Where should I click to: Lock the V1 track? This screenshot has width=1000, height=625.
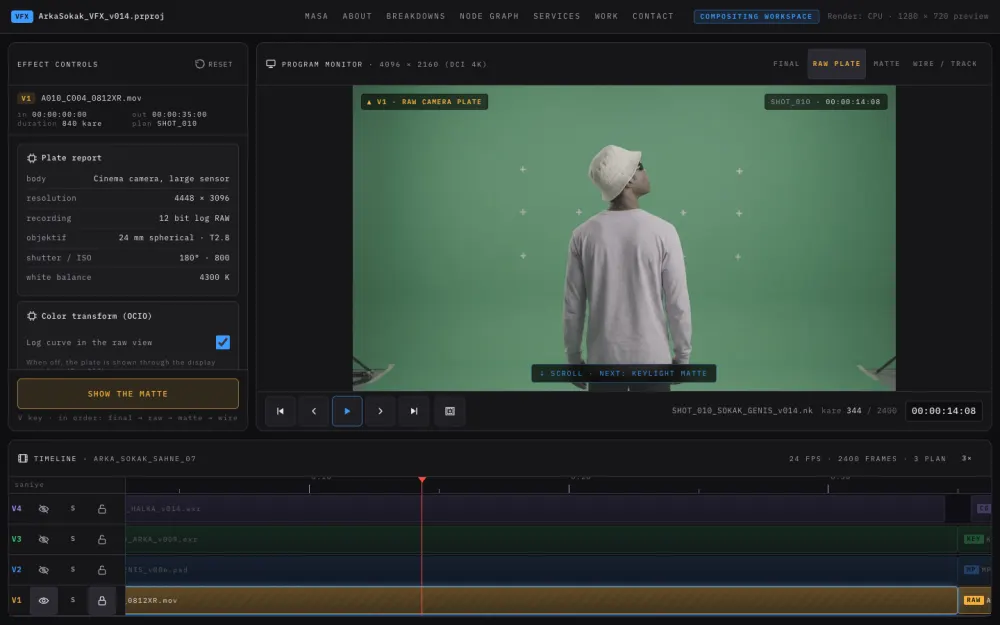tap(102, 601)
